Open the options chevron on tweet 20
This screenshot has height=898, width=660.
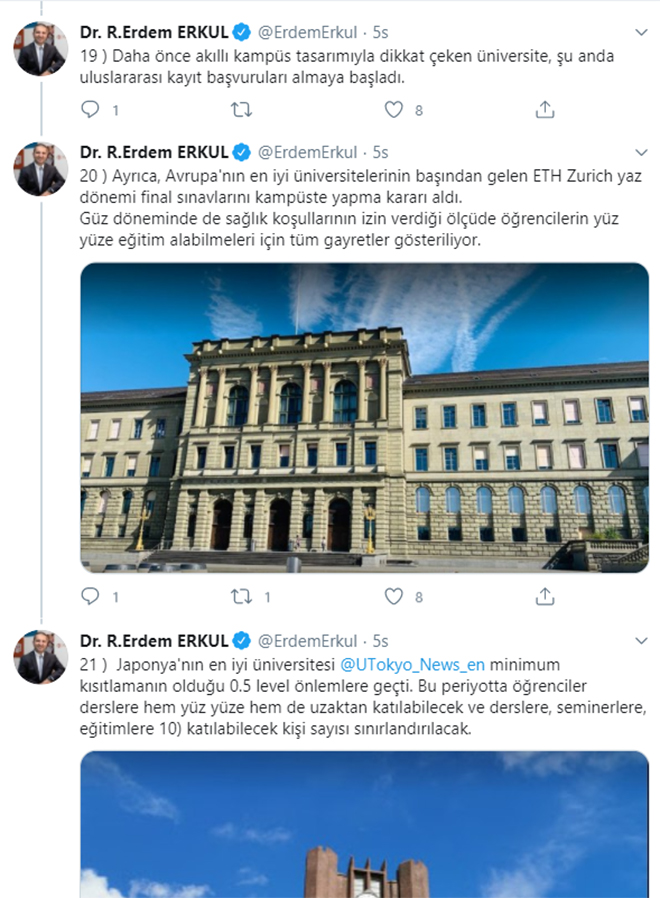pos(642,152)
